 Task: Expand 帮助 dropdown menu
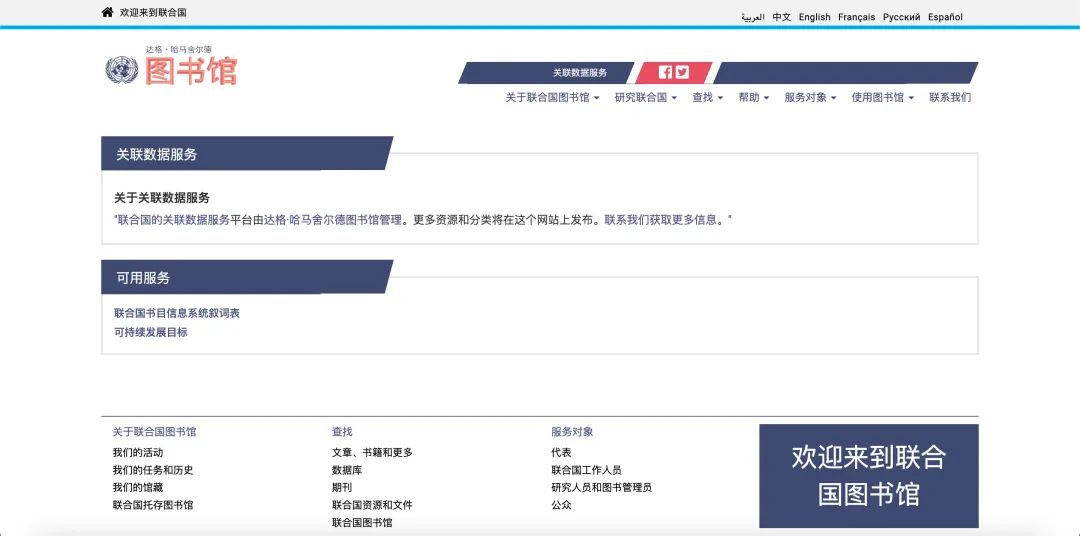click(754, 98)
